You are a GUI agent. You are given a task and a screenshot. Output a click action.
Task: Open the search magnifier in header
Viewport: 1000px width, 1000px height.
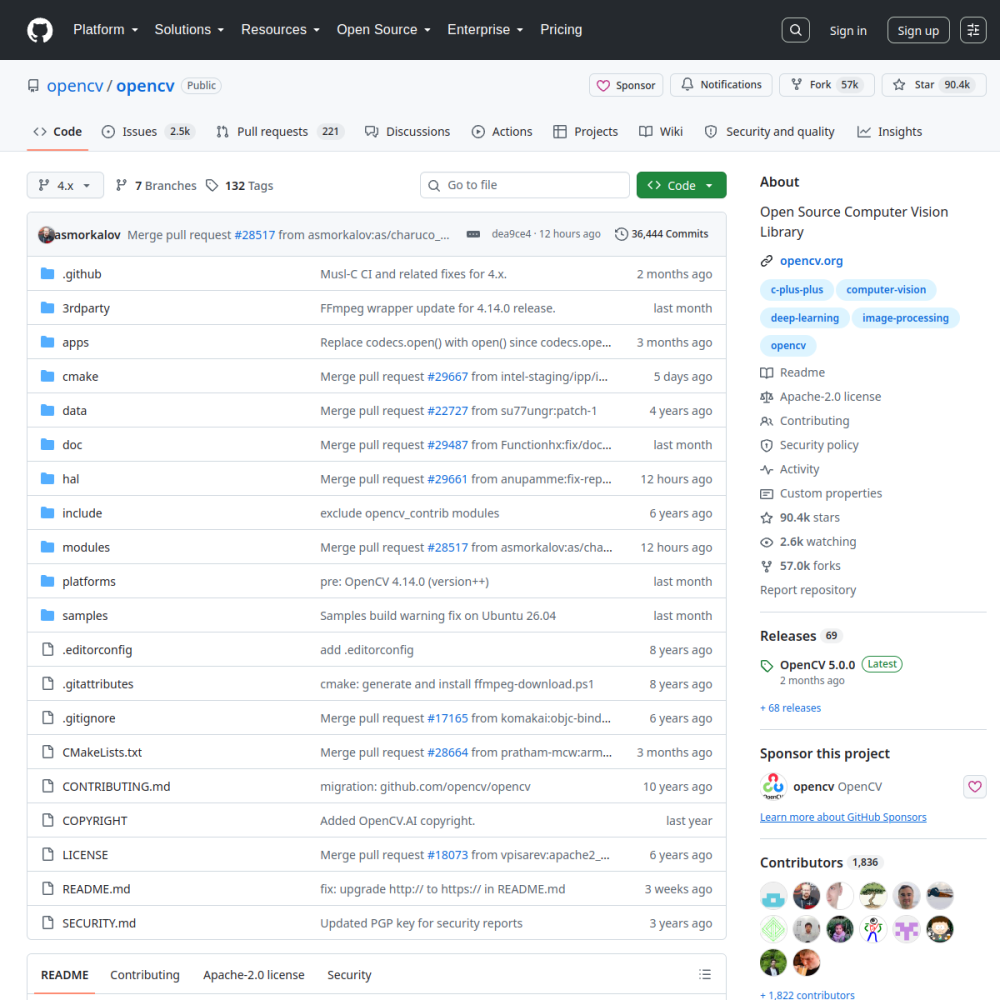click(795, 30)
